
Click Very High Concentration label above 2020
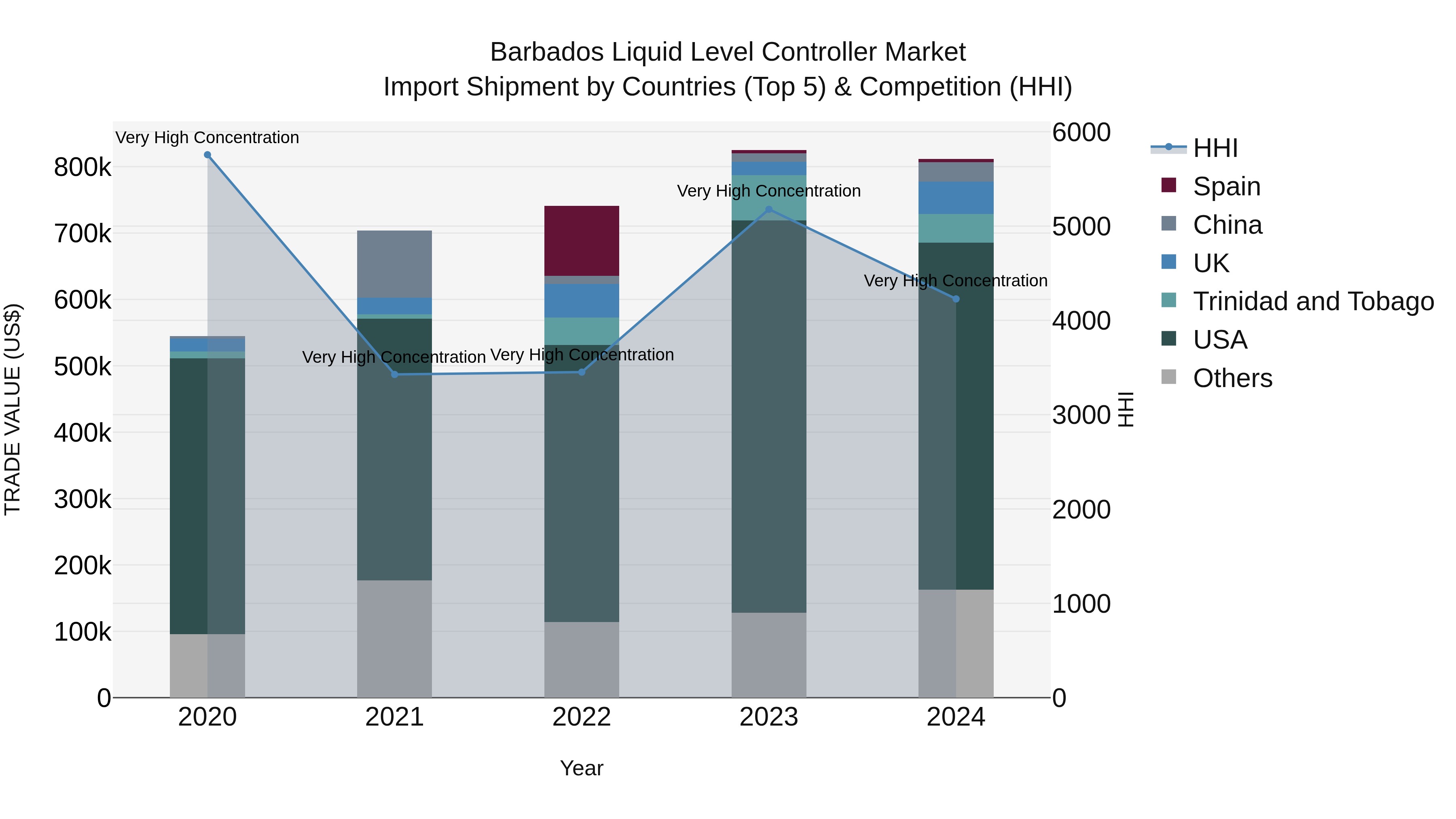(x=207, y=138)
